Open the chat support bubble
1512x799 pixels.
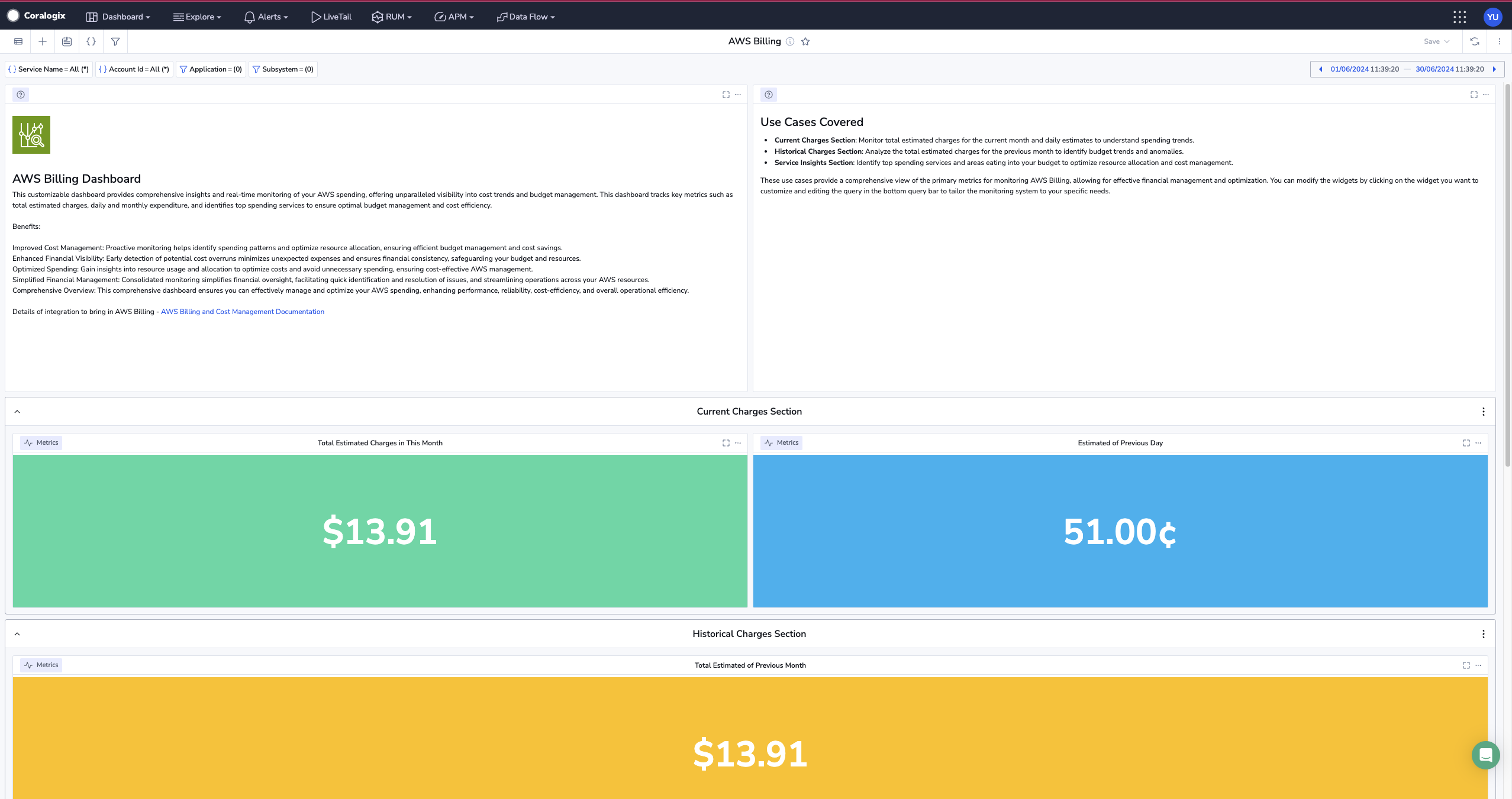pos(1486,755)
